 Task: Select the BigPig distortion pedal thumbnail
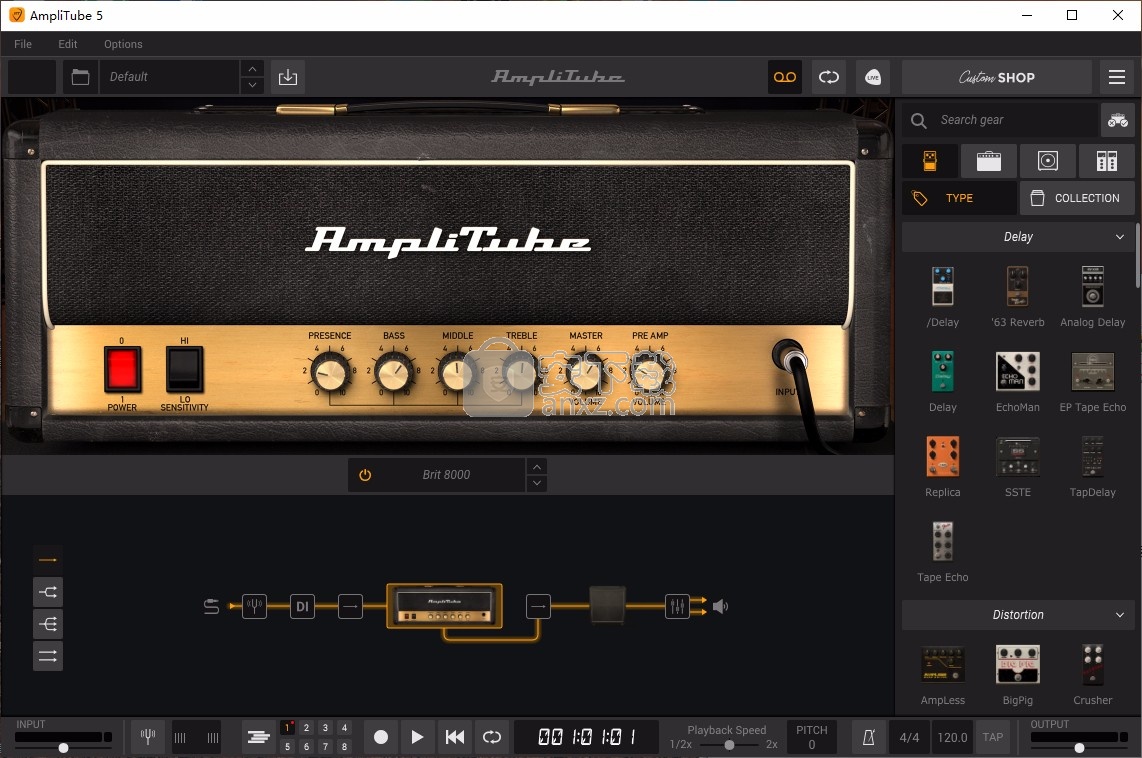(1017, 664)
